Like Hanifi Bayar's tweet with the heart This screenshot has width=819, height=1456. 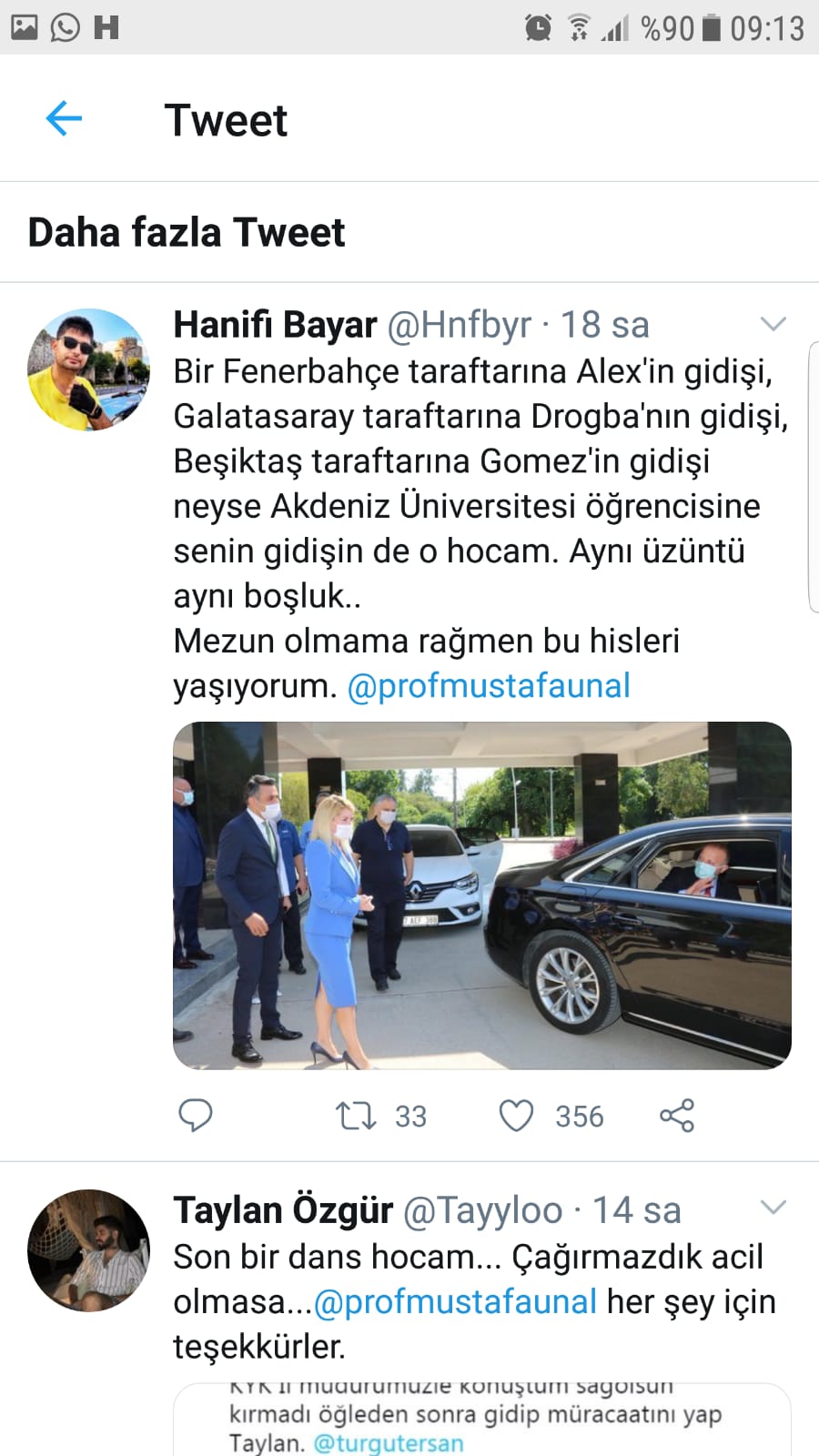tap(516, 1116)
